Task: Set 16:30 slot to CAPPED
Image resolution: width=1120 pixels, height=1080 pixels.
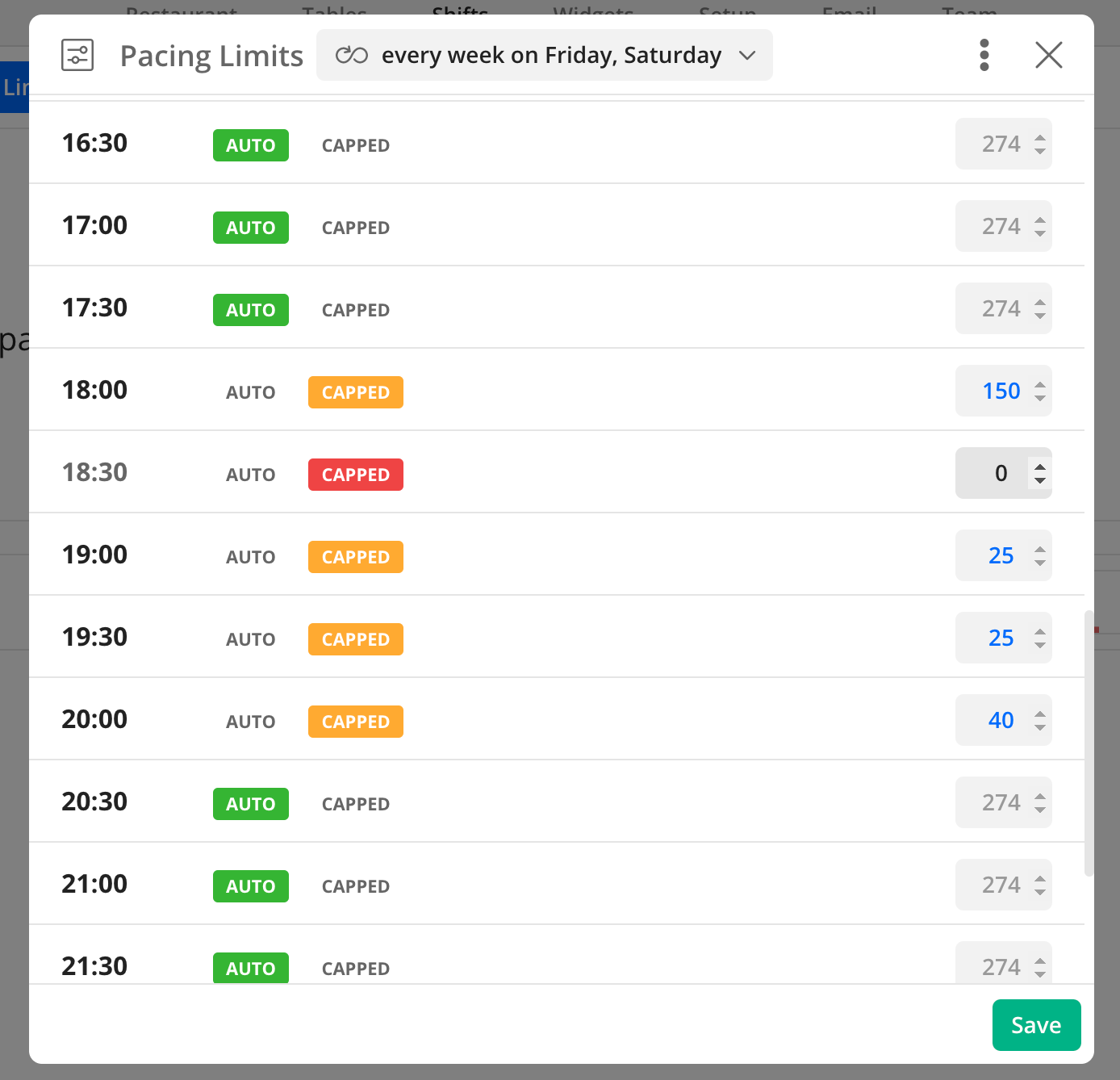Action: (355, 146)
